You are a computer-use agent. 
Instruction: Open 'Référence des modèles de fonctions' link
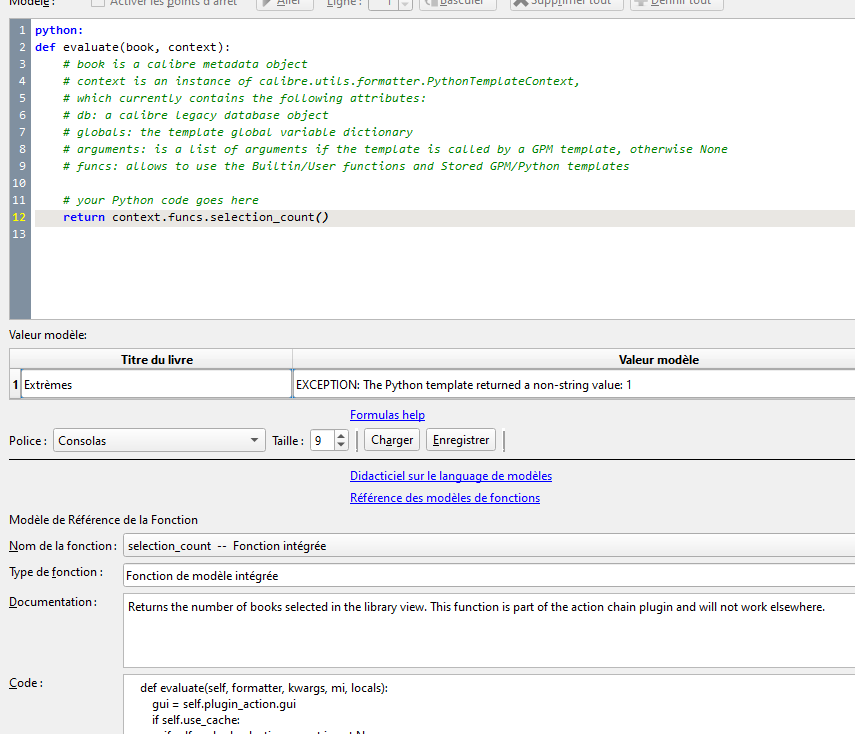(x=444, y=498)
